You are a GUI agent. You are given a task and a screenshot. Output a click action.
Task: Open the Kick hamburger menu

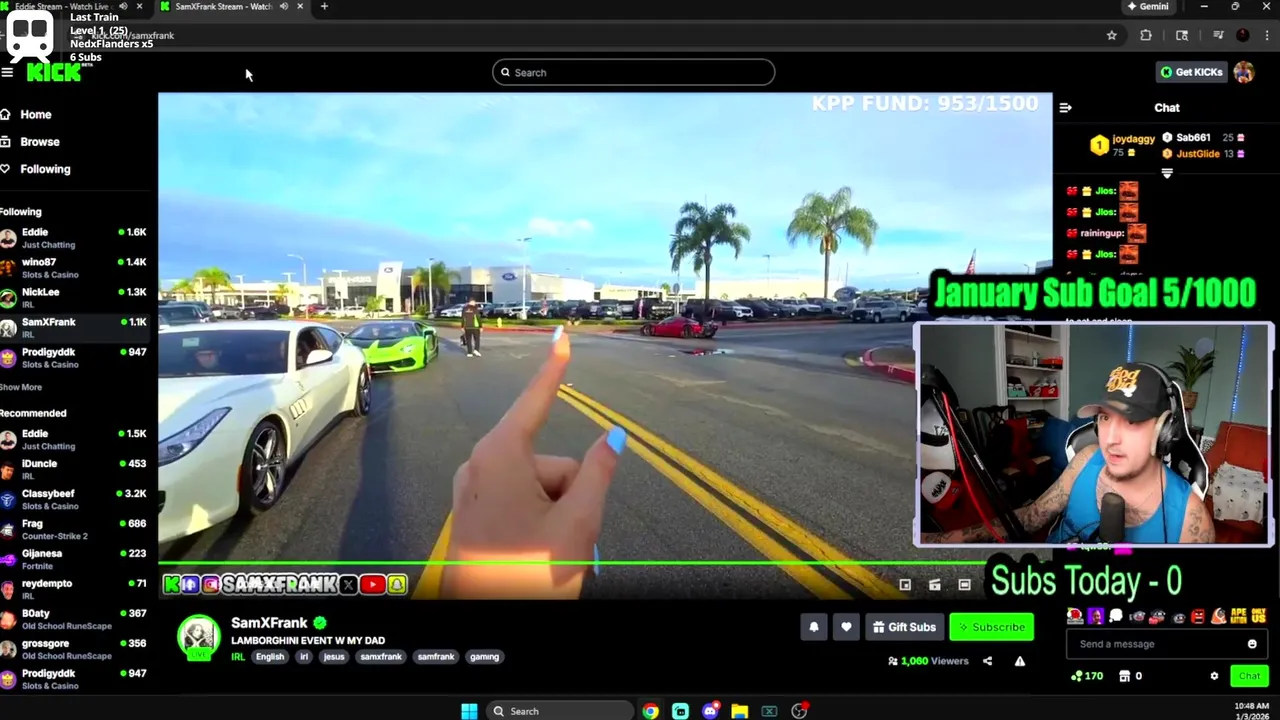(7, 72)
